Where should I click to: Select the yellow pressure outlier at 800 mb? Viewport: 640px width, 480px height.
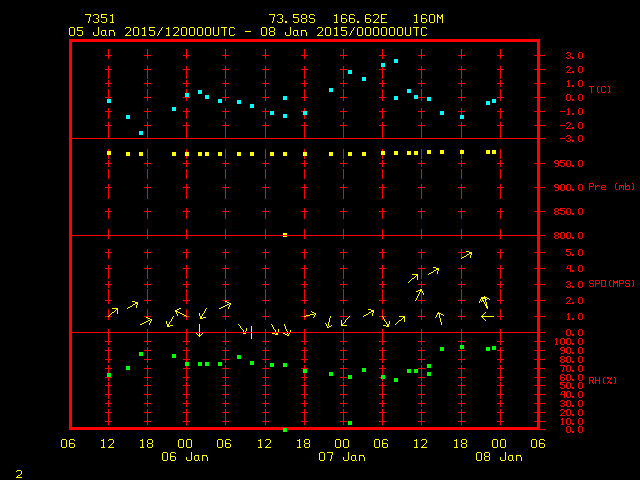[x=285, y=235]
